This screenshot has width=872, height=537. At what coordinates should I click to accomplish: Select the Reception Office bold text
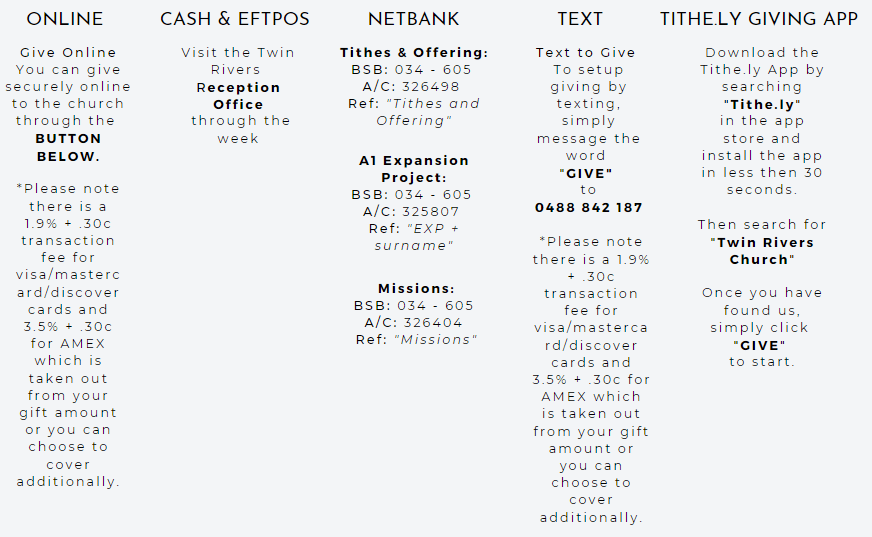click(x=238, y=96)
